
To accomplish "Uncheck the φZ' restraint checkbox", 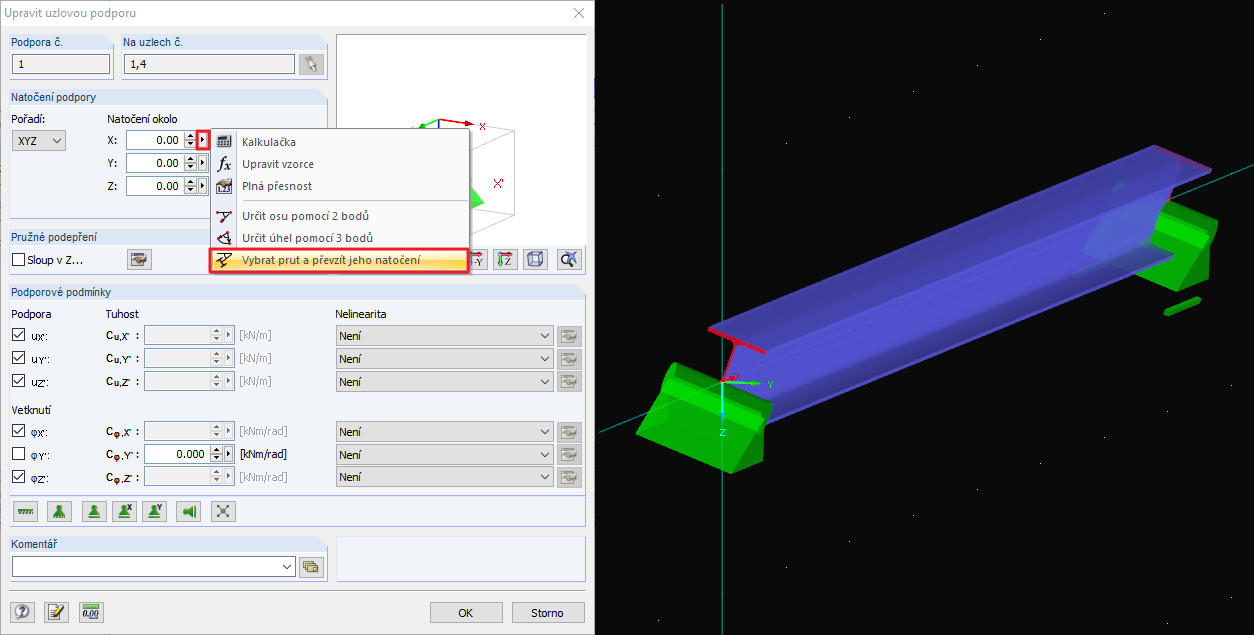I will click(x=19, y=477).
